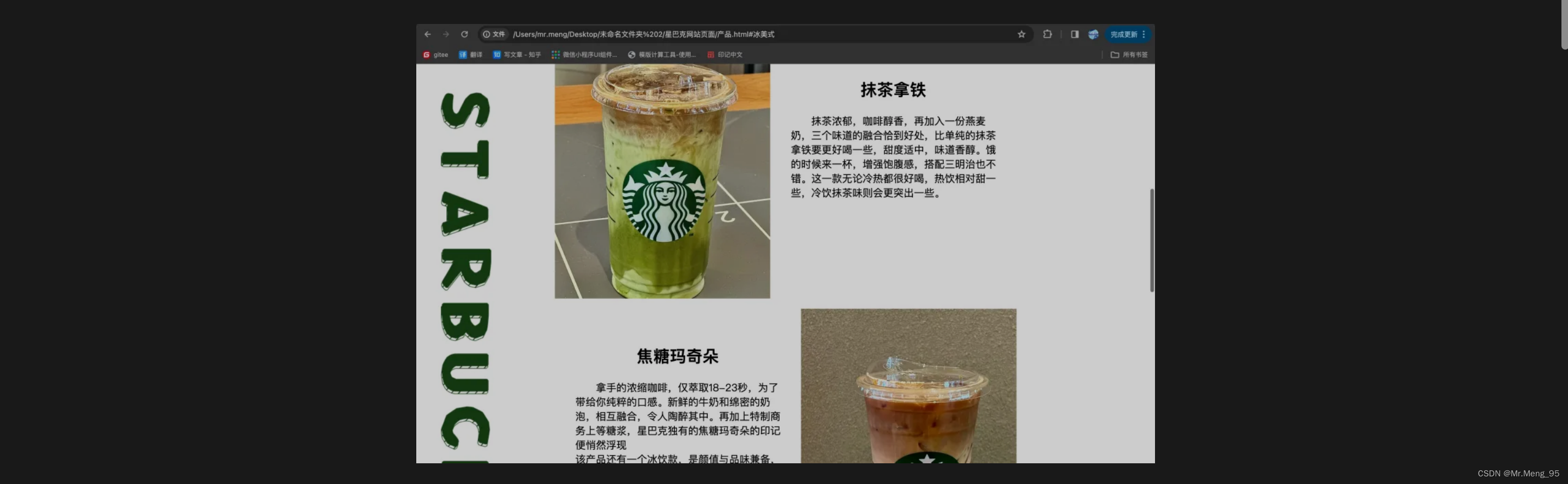The height and width of the screenshot is (484, 1568).
Task: Click the 抹茶浓郁 description paragraph
Action: (x=893, y=157)
